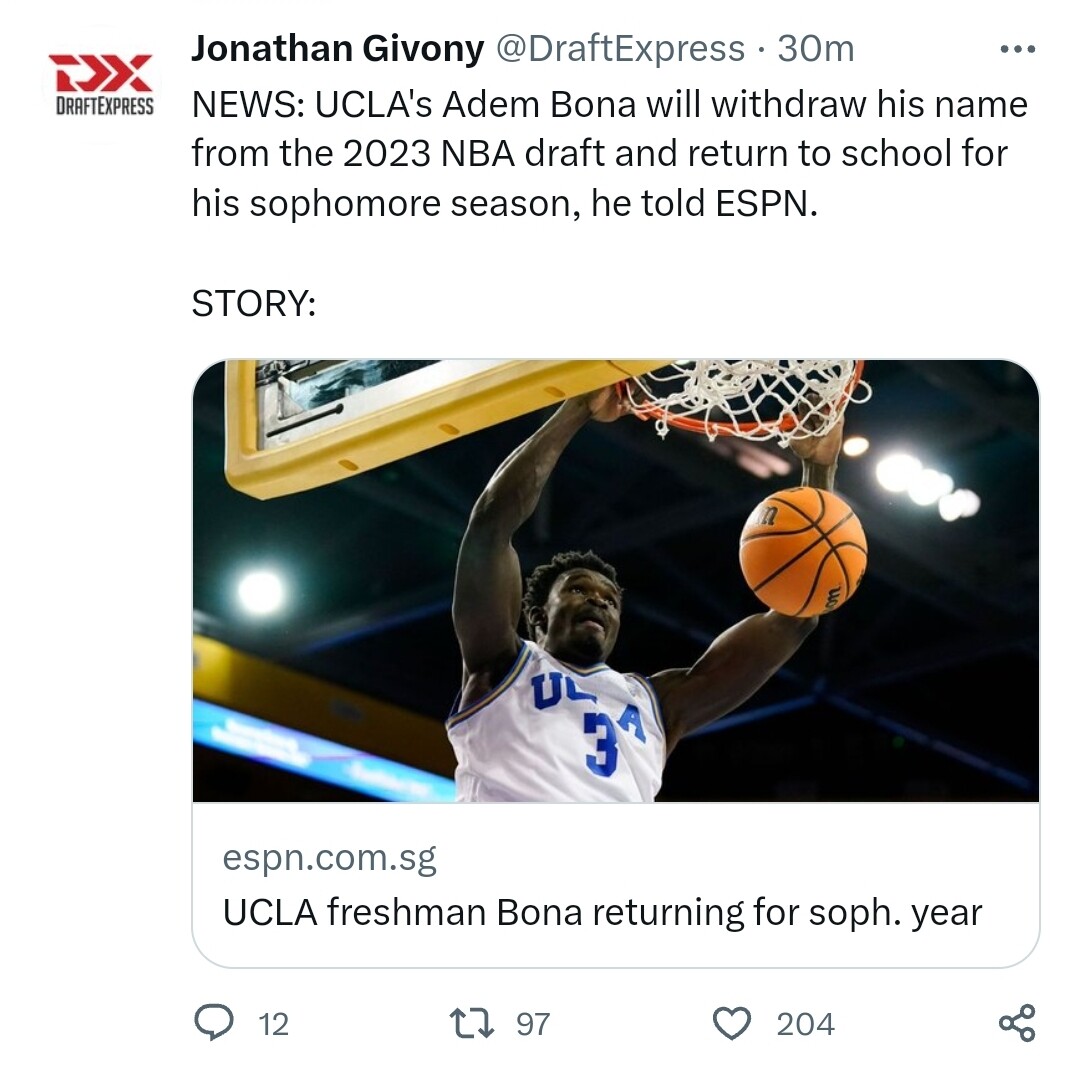The height and width of the screenshot is (1069, 1080).
Task: Click the Adem Bona news tweet text
Action: [608, 153]
